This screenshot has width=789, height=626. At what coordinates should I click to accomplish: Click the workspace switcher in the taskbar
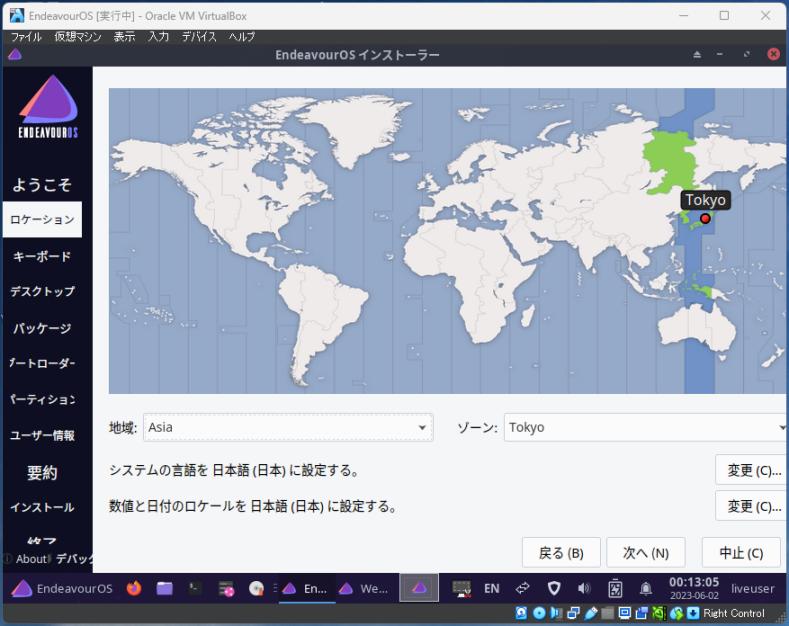click(x=419, y=588)
